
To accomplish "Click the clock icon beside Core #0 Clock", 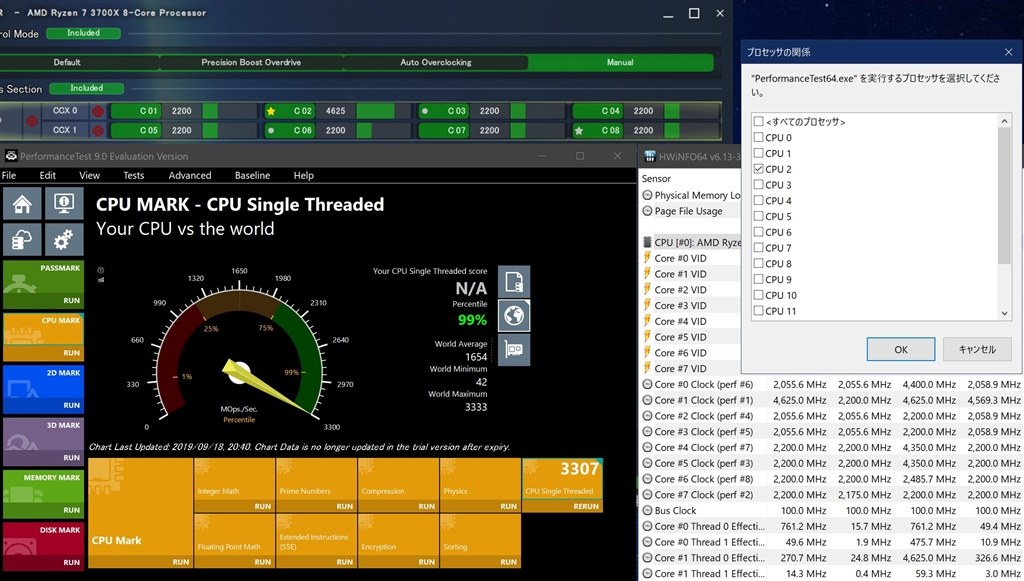I will click(647, 385).
